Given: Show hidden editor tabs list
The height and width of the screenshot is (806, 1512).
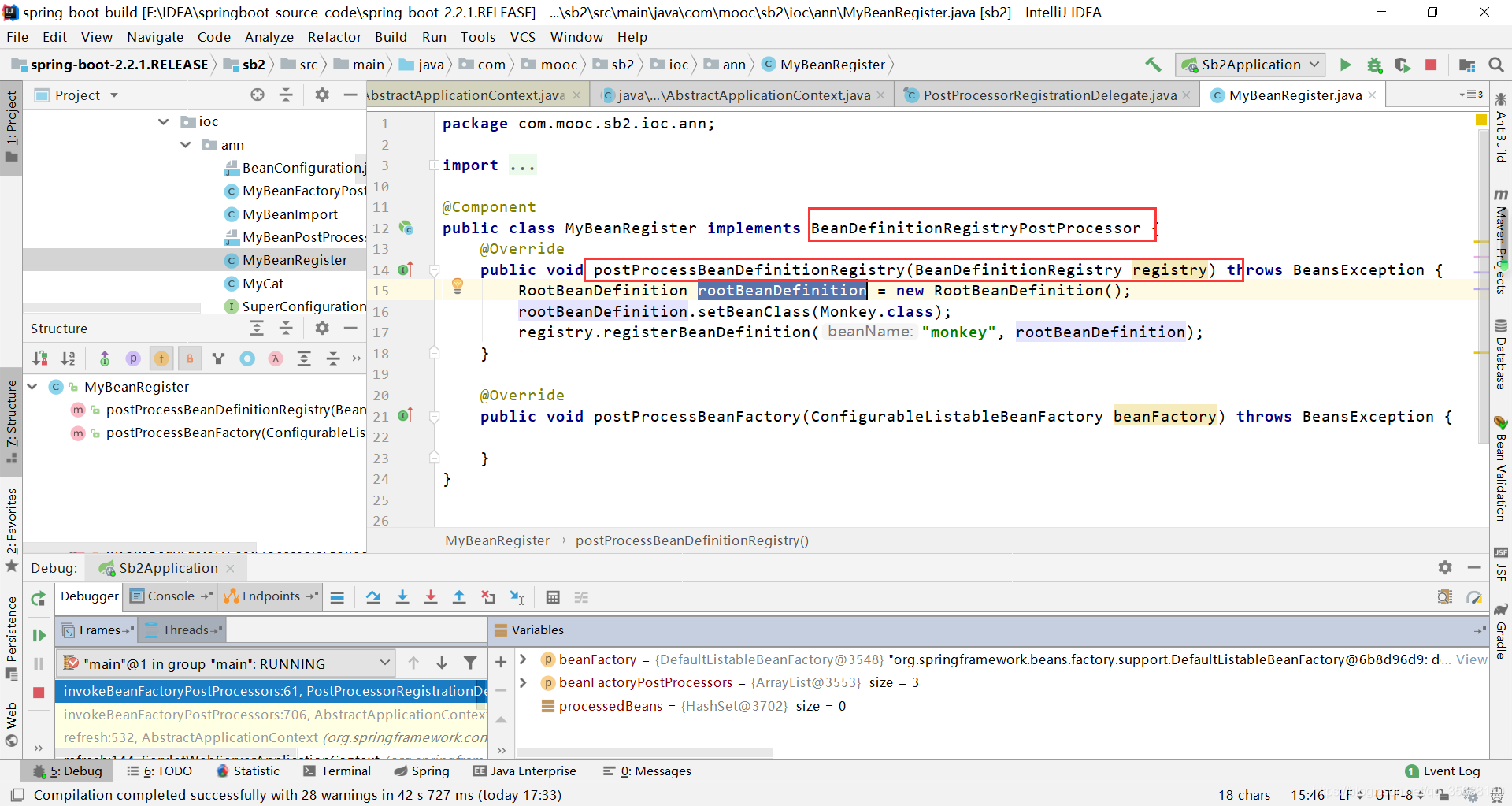Looking at the screenshot, I should 1471,95.
